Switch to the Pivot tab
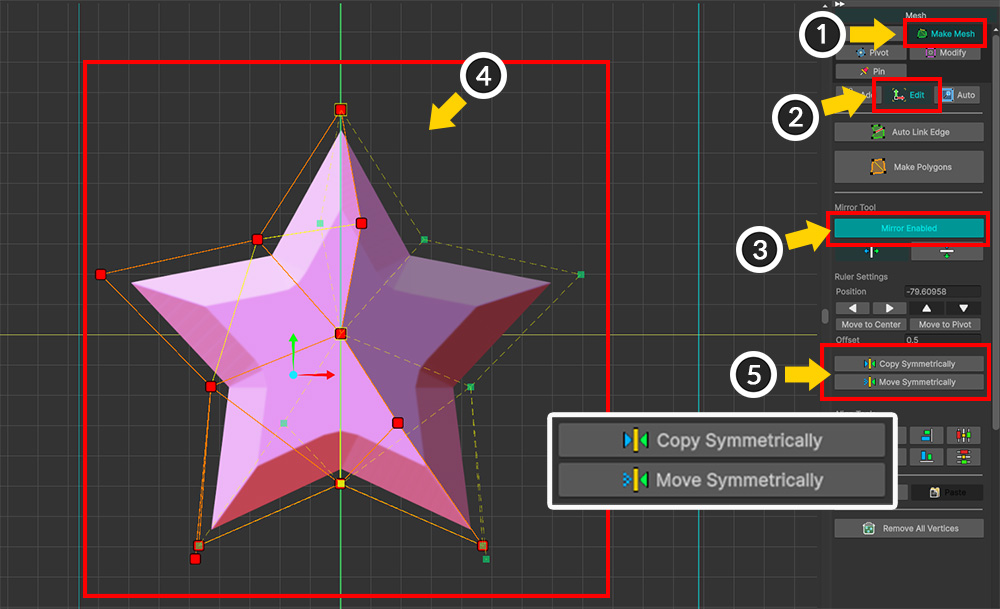 click(x=872, y=53)
